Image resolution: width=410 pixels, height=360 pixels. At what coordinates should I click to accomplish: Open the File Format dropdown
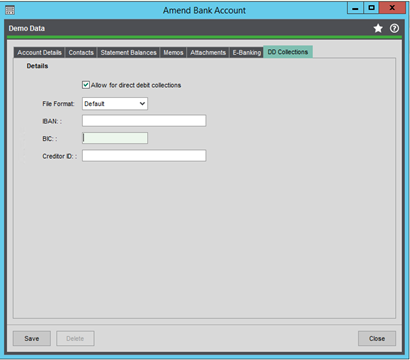coord(115,104)
